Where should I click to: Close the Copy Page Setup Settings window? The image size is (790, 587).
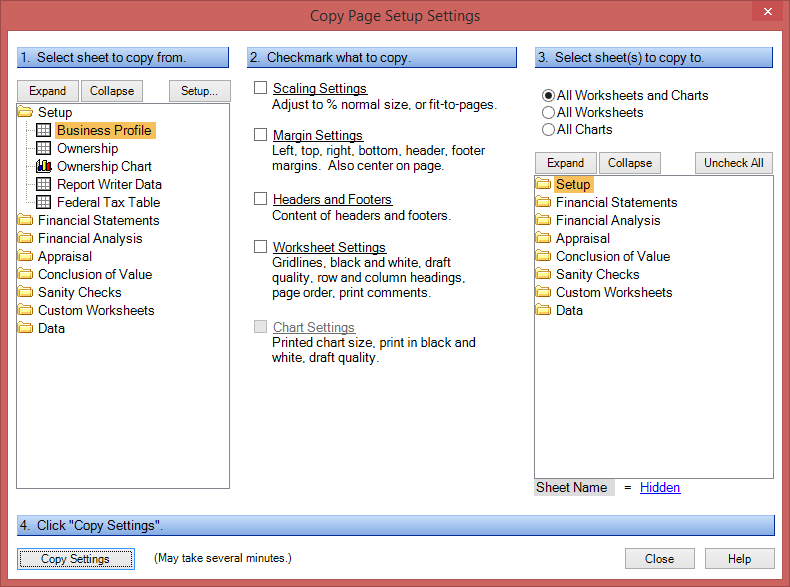767,11
